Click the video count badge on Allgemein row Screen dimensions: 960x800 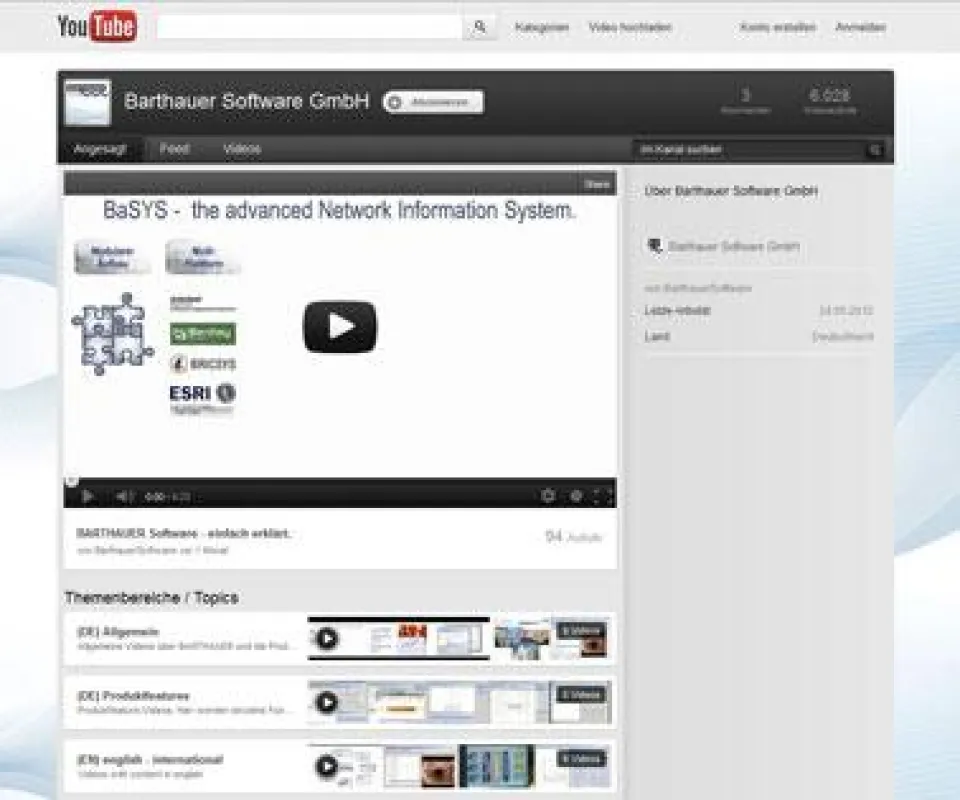(x=582, y=630)
